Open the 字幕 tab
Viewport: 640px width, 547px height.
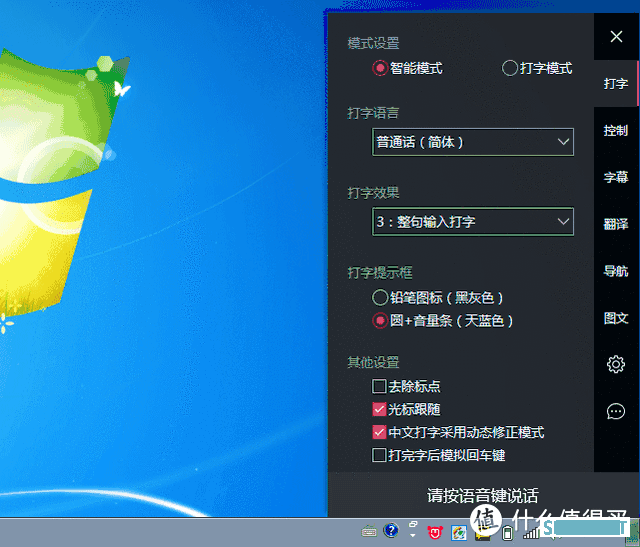(616, 177)
